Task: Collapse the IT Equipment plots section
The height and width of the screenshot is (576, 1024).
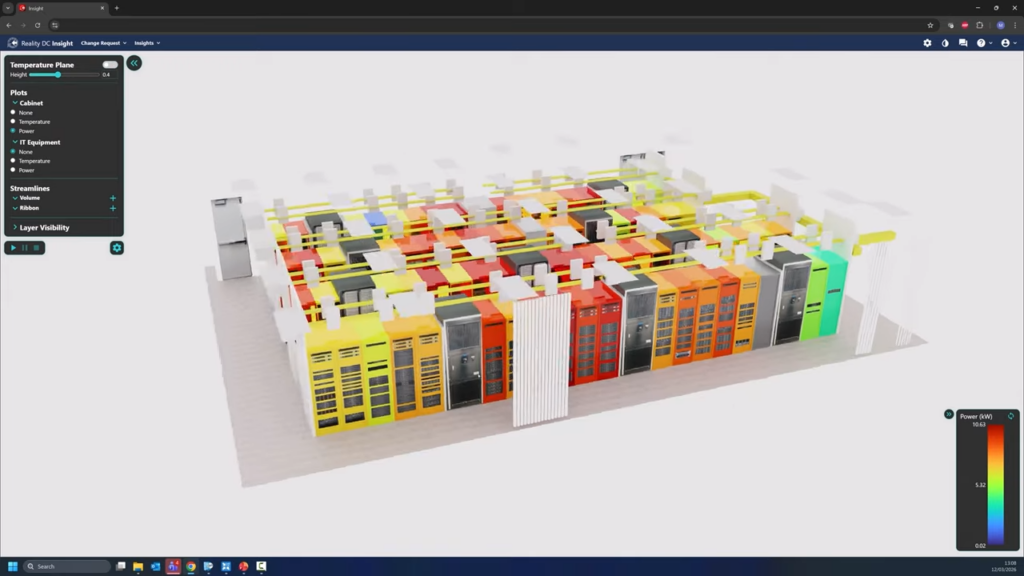Action: [x=15, y=142]
